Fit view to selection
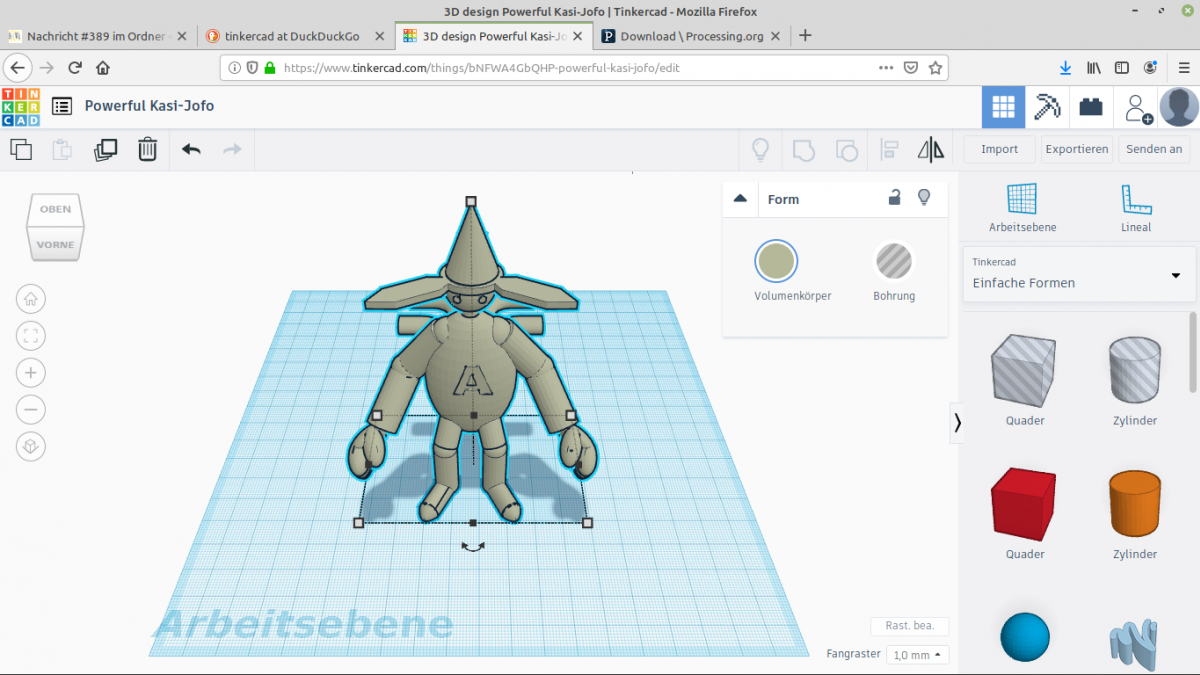 tap(31, 336)
